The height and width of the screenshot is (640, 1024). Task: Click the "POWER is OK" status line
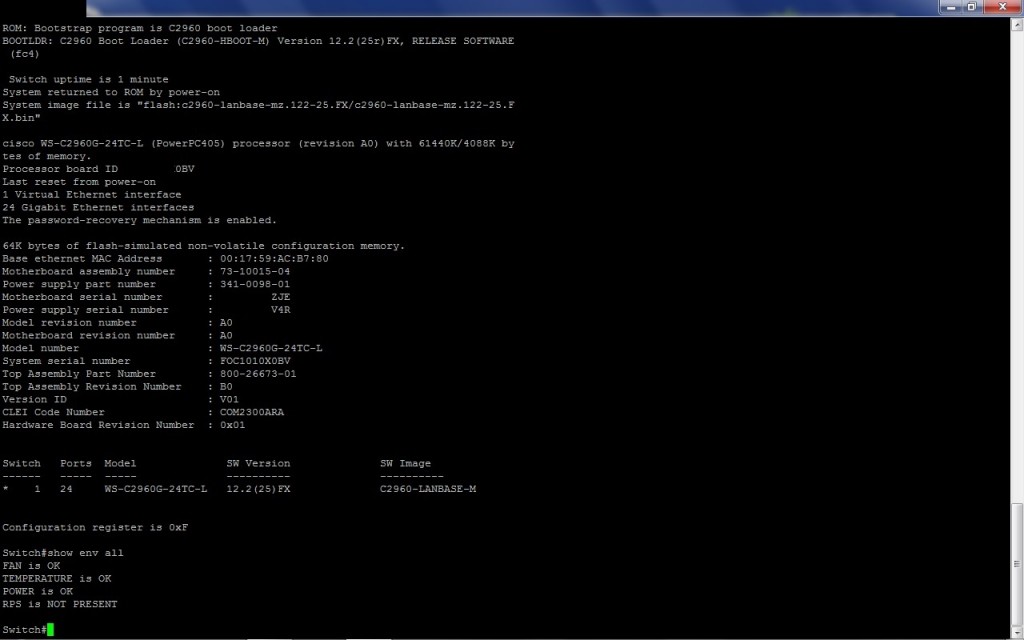[38, 592]
